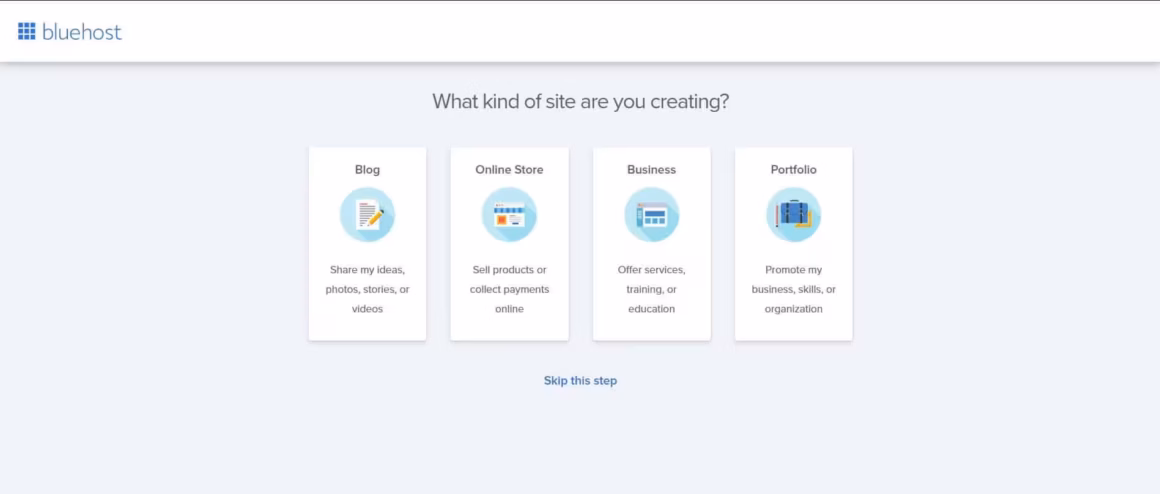The image size is (1160, 494).
Task: Select the Portfolio briefcase icon
Action: point(794,214)
